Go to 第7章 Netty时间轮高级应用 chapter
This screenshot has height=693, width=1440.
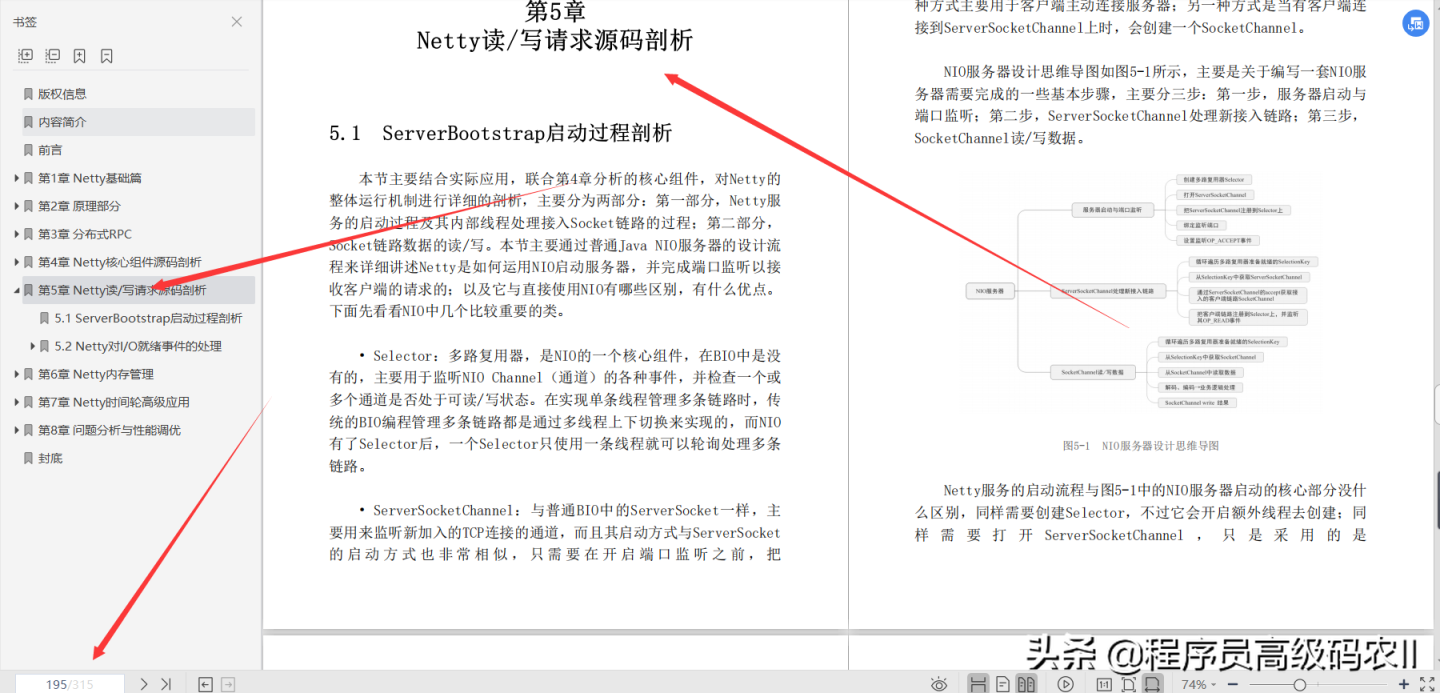tap(114, 402)
